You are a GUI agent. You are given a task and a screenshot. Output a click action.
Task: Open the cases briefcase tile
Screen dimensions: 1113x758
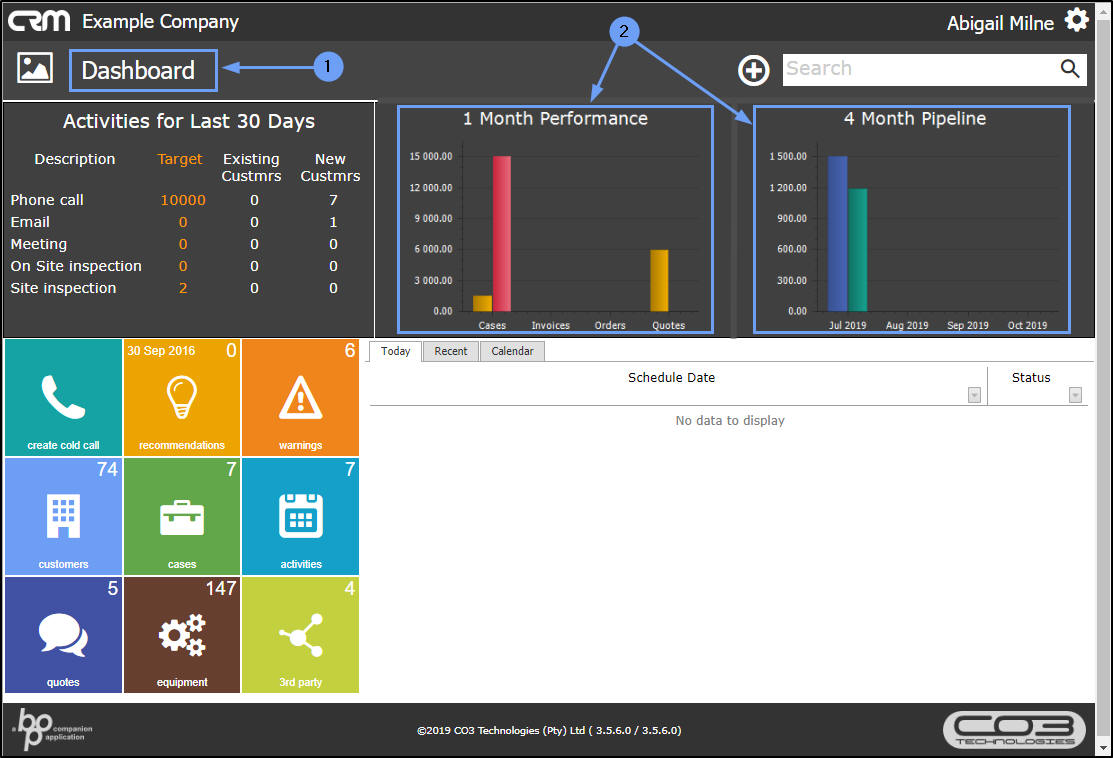click(182, 516)
